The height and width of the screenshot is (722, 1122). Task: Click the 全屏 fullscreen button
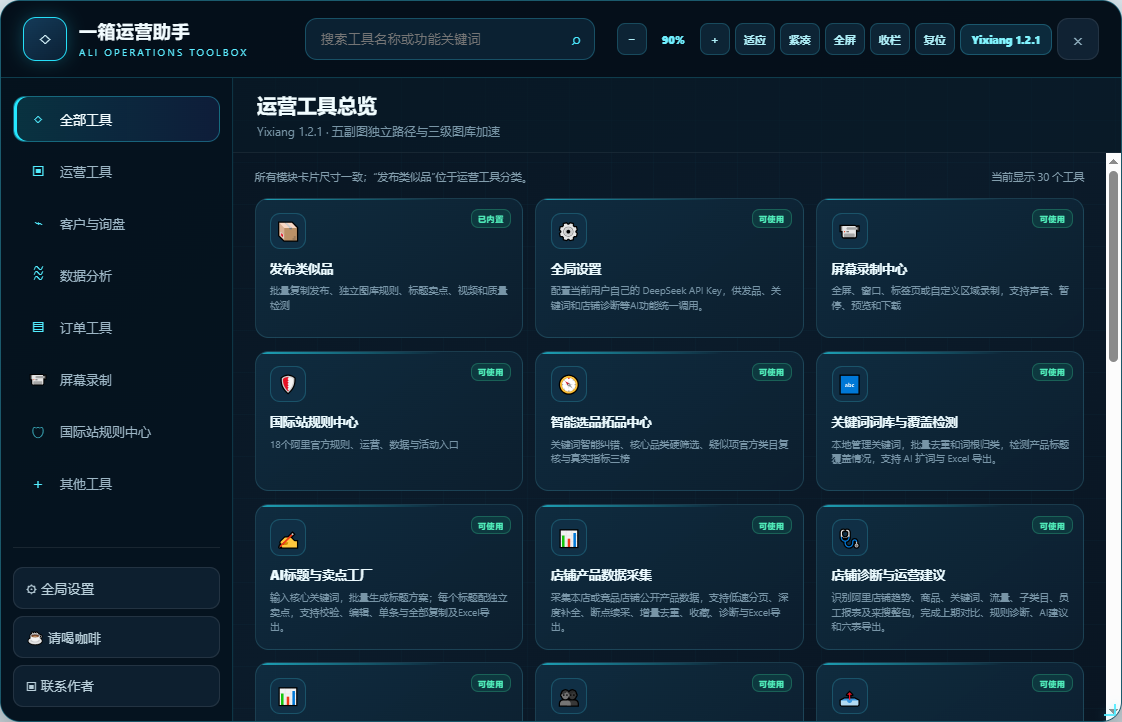pyautogui.click(x=845, y=39)
